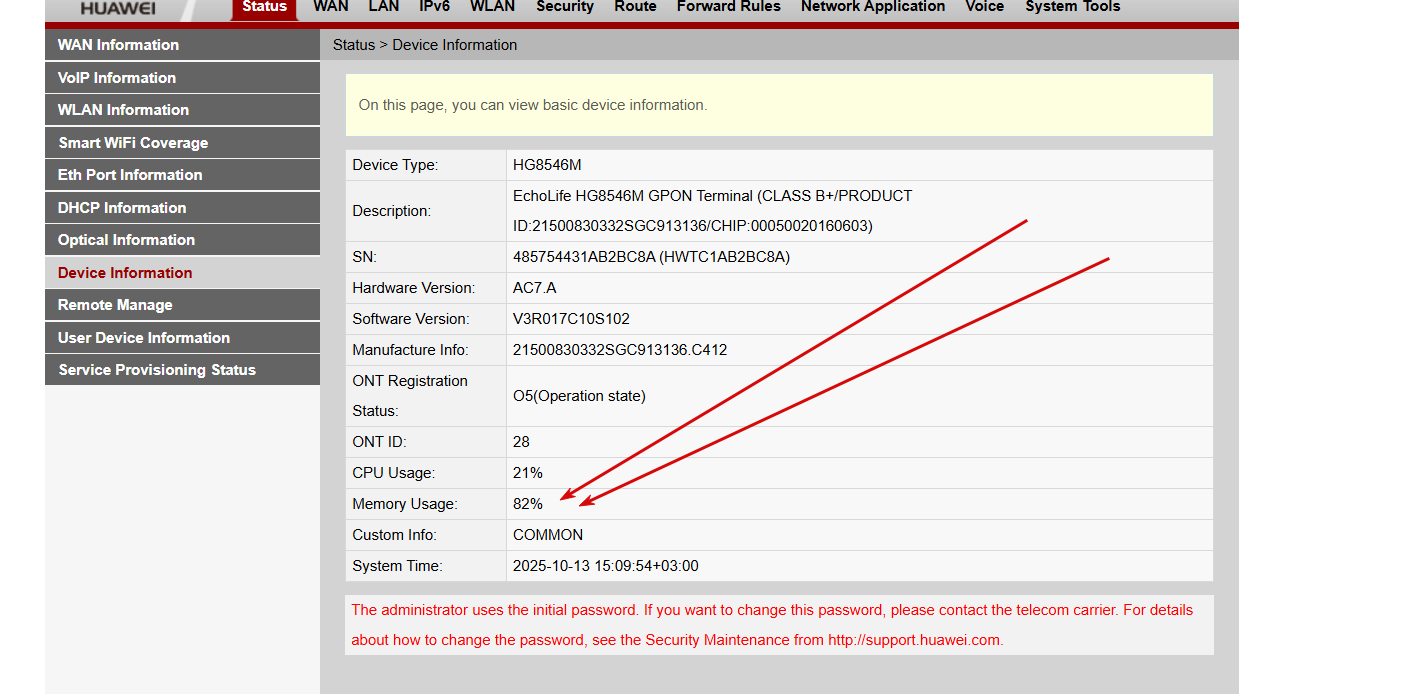Click the Device Type label
This screenshot has width=1412, height=694.
click(395, 165)
